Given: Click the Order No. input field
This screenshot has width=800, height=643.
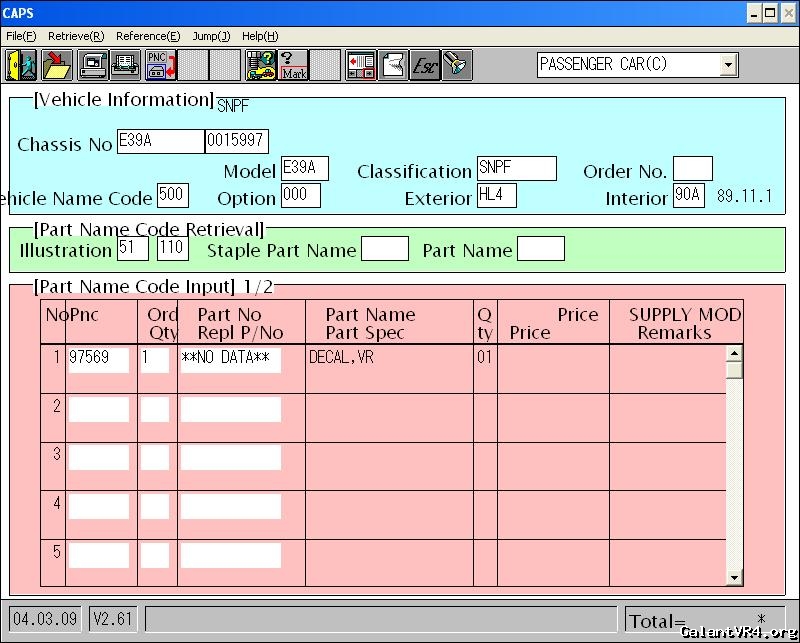Looking at the screenshot, I should tap(692, 169).
